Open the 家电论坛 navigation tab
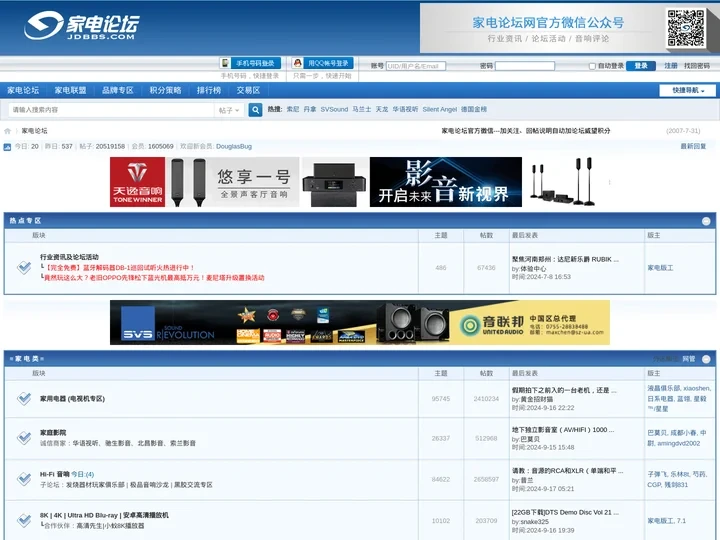This screenshot has height=540, width=720. (23, 90)
